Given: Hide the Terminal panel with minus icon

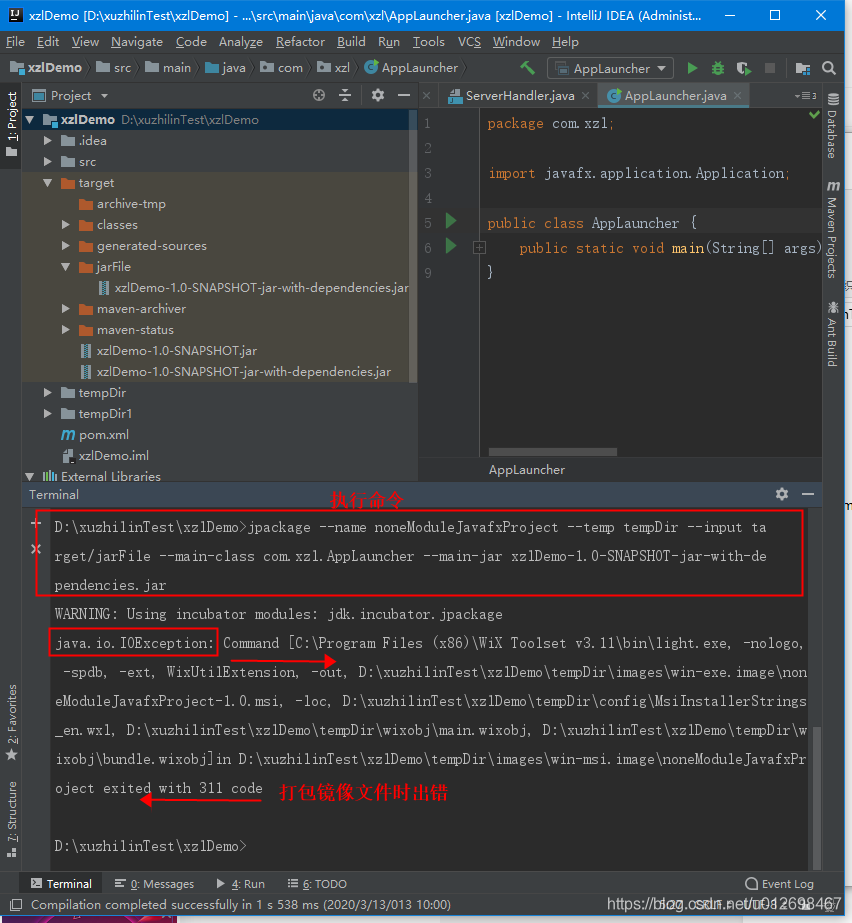Looking at the screenshot, I should point(808,494).
